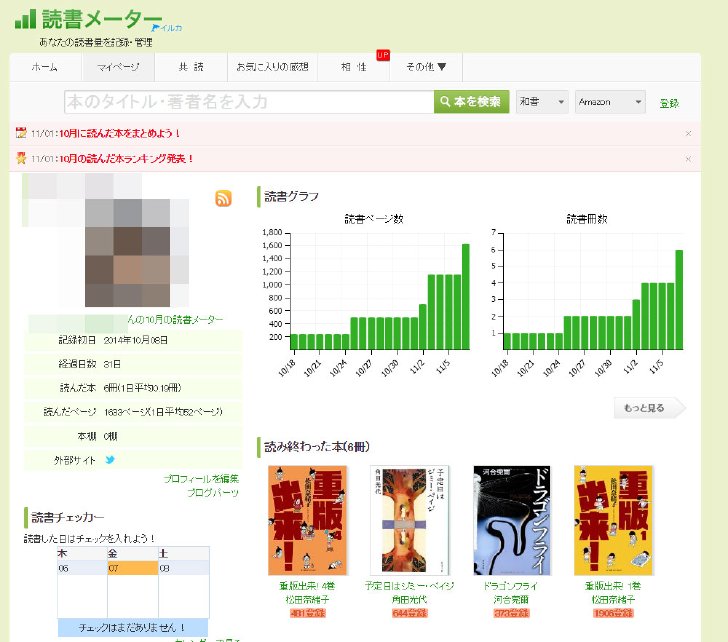
Task: Dismiss the 10月の読んだ本ランキング発表 notice
Action: point(688,159)
